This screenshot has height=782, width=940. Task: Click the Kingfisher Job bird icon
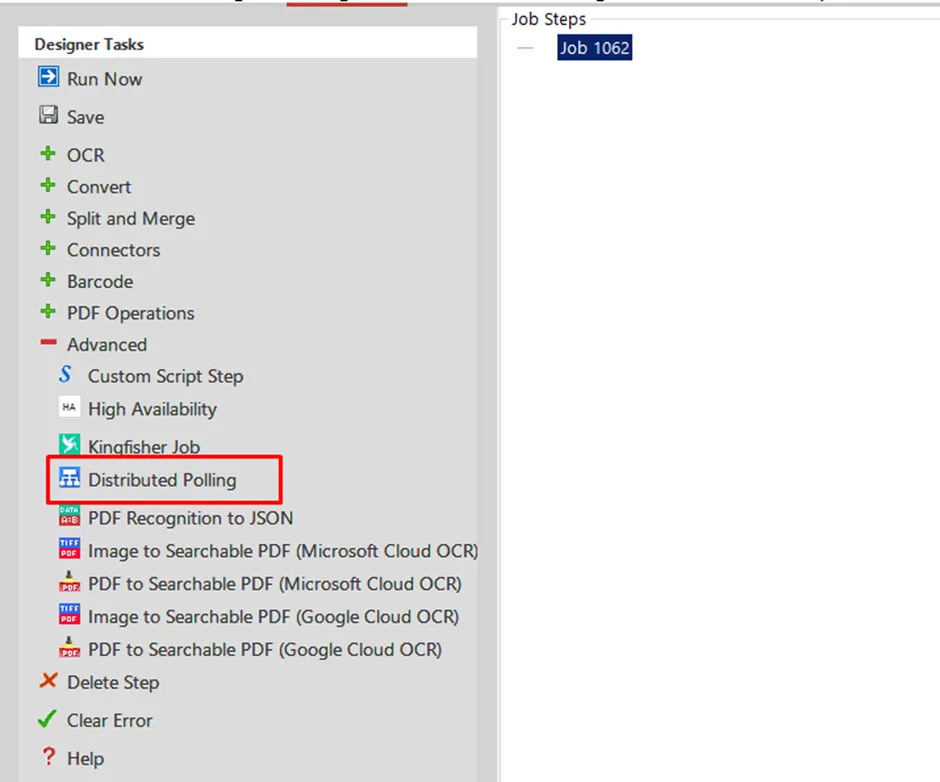click(x=69, y=445)
